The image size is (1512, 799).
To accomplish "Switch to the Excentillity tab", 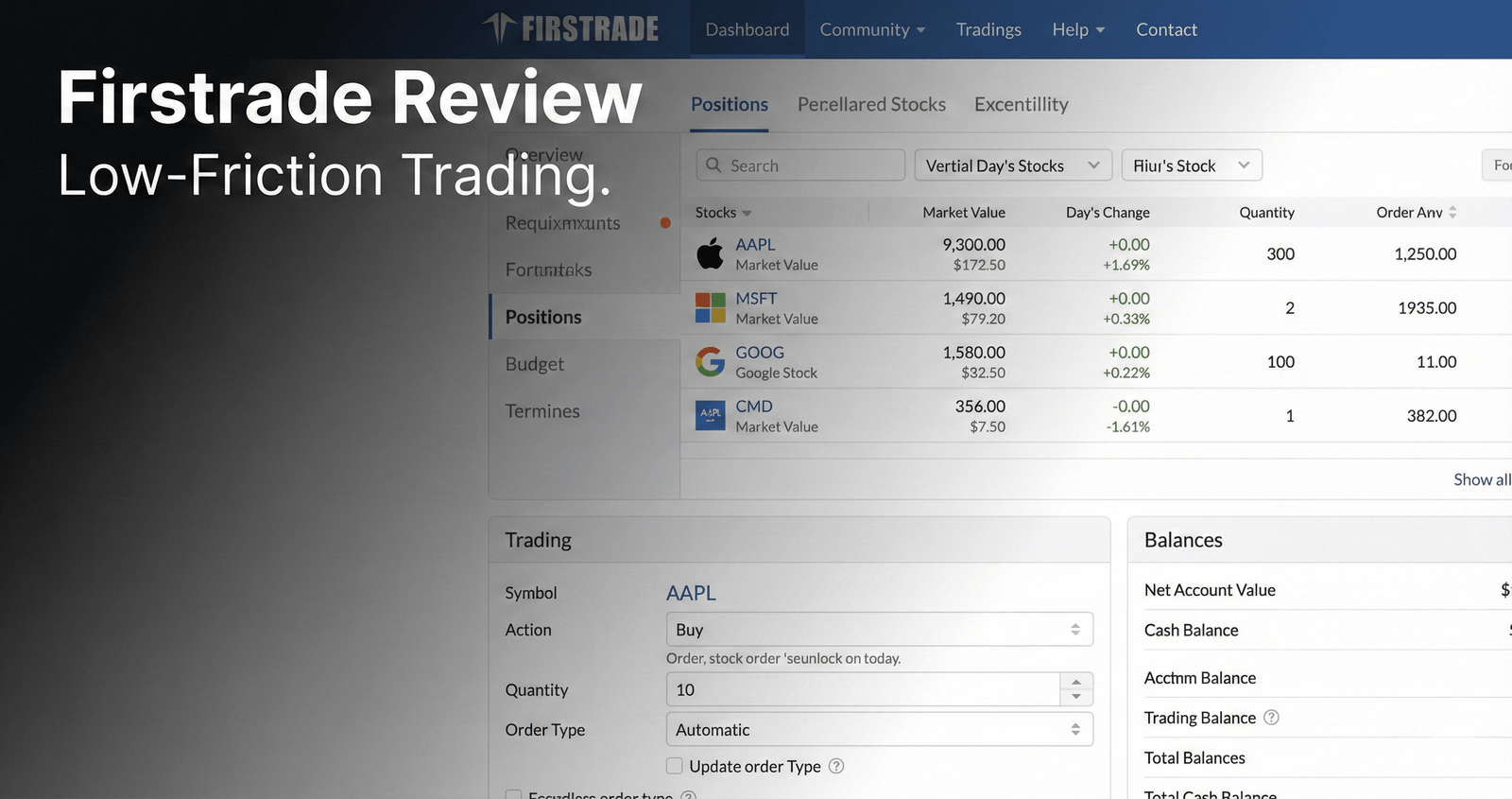I will click(x=1022, y=104).
